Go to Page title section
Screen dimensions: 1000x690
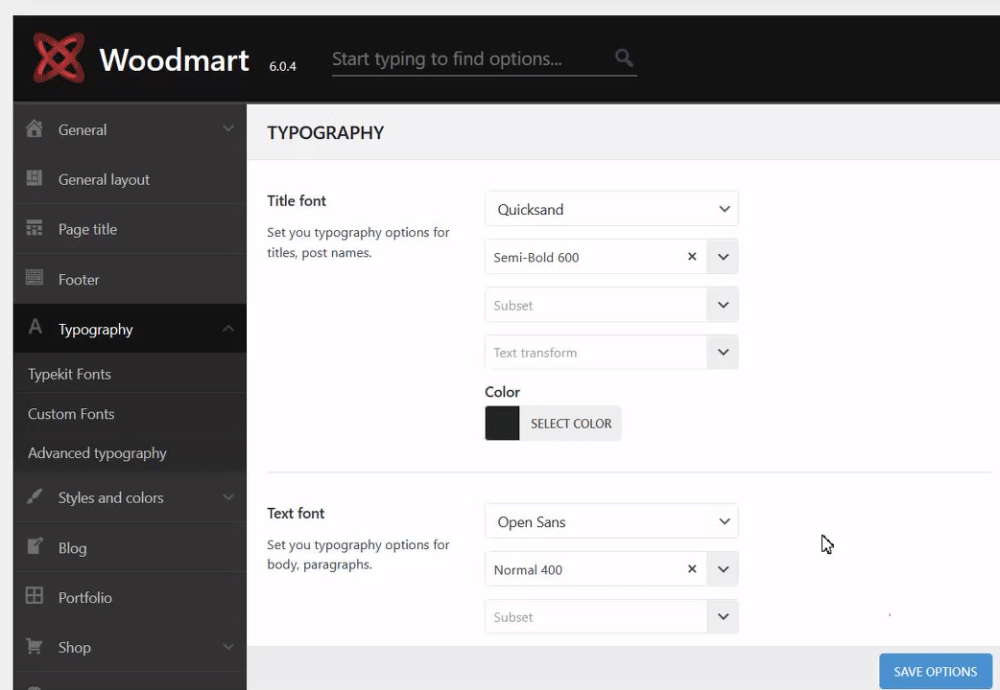point(130,229)
